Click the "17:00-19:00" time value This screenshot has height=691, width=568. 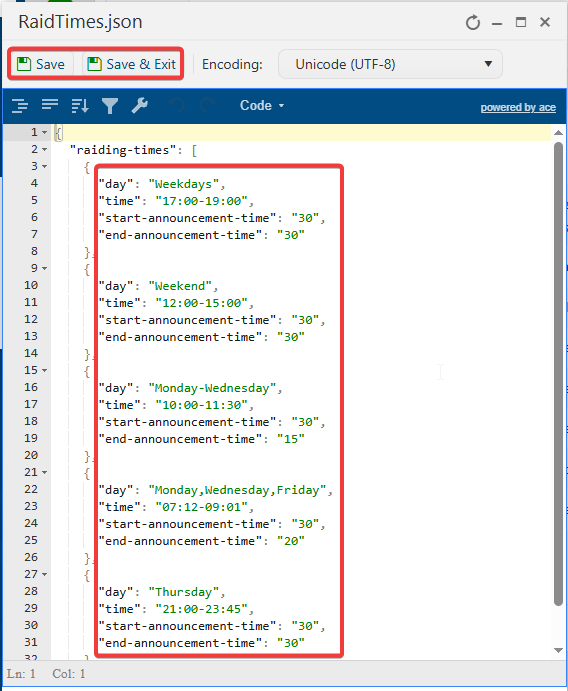(x=201, y=201)
